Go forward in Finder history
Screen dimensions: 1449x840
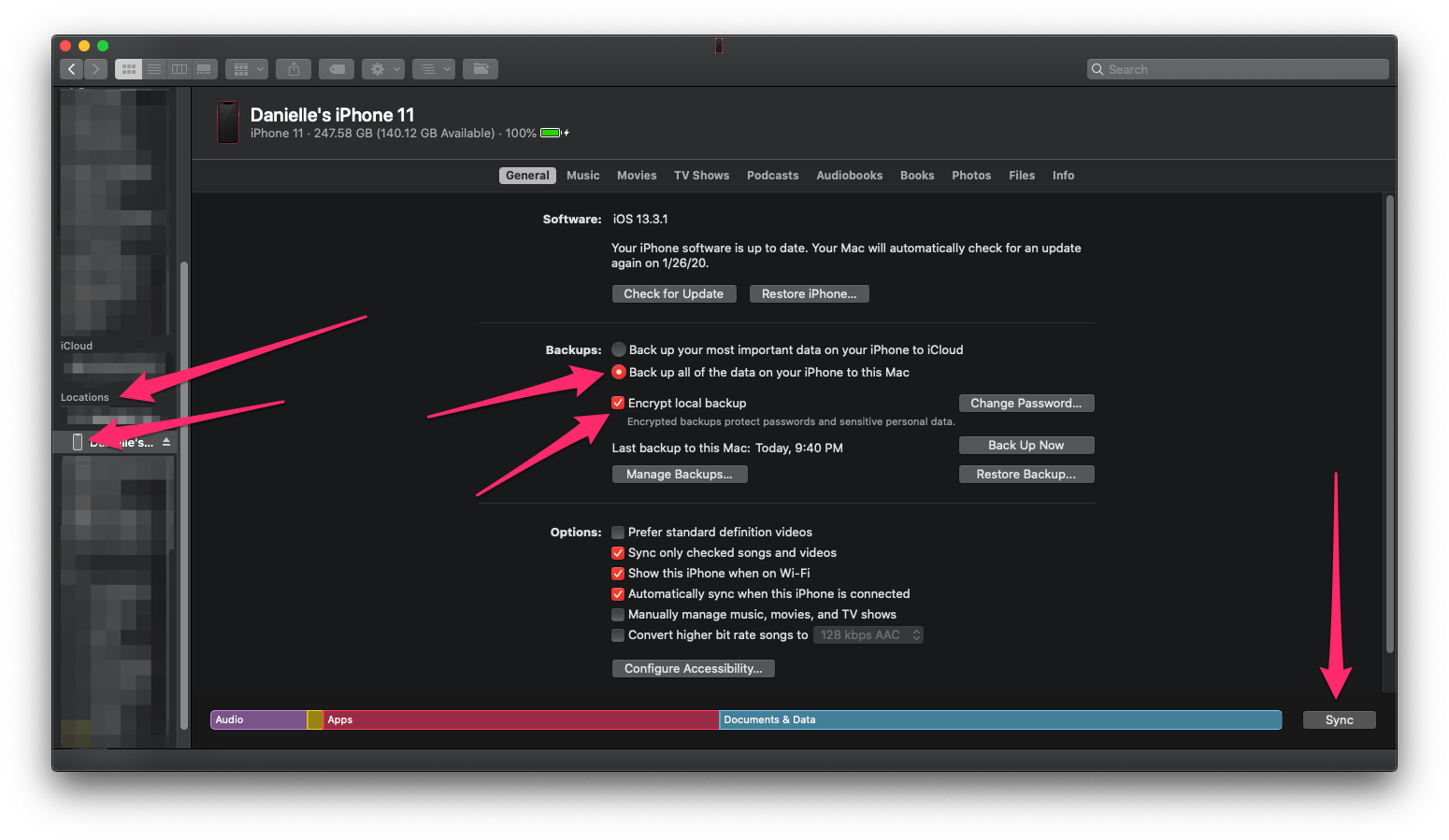pyautogui.click(x=95, y=69)
